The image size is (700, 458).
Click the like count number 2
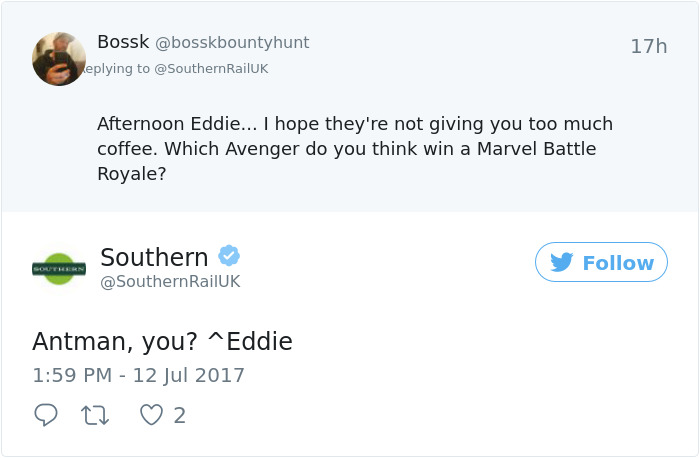point(180,415)
